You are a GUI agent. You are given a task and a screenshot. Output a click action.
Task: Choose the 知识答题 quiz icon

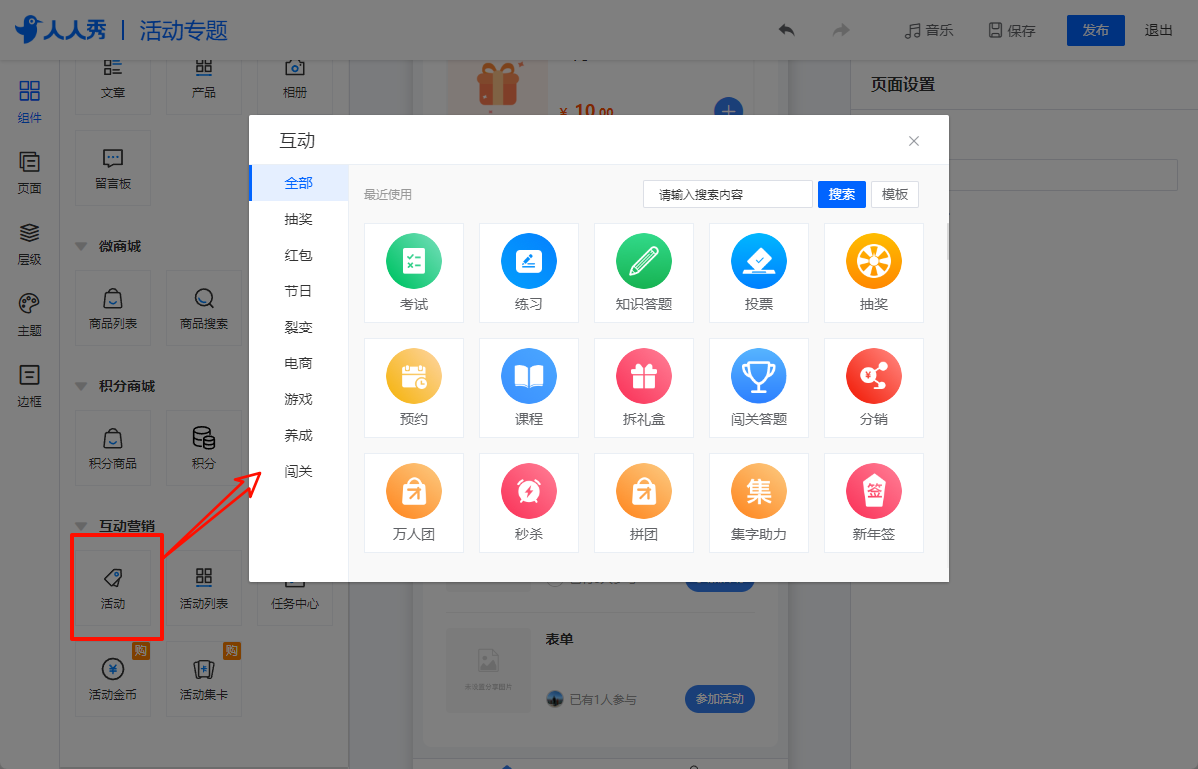tap(643, 261)
